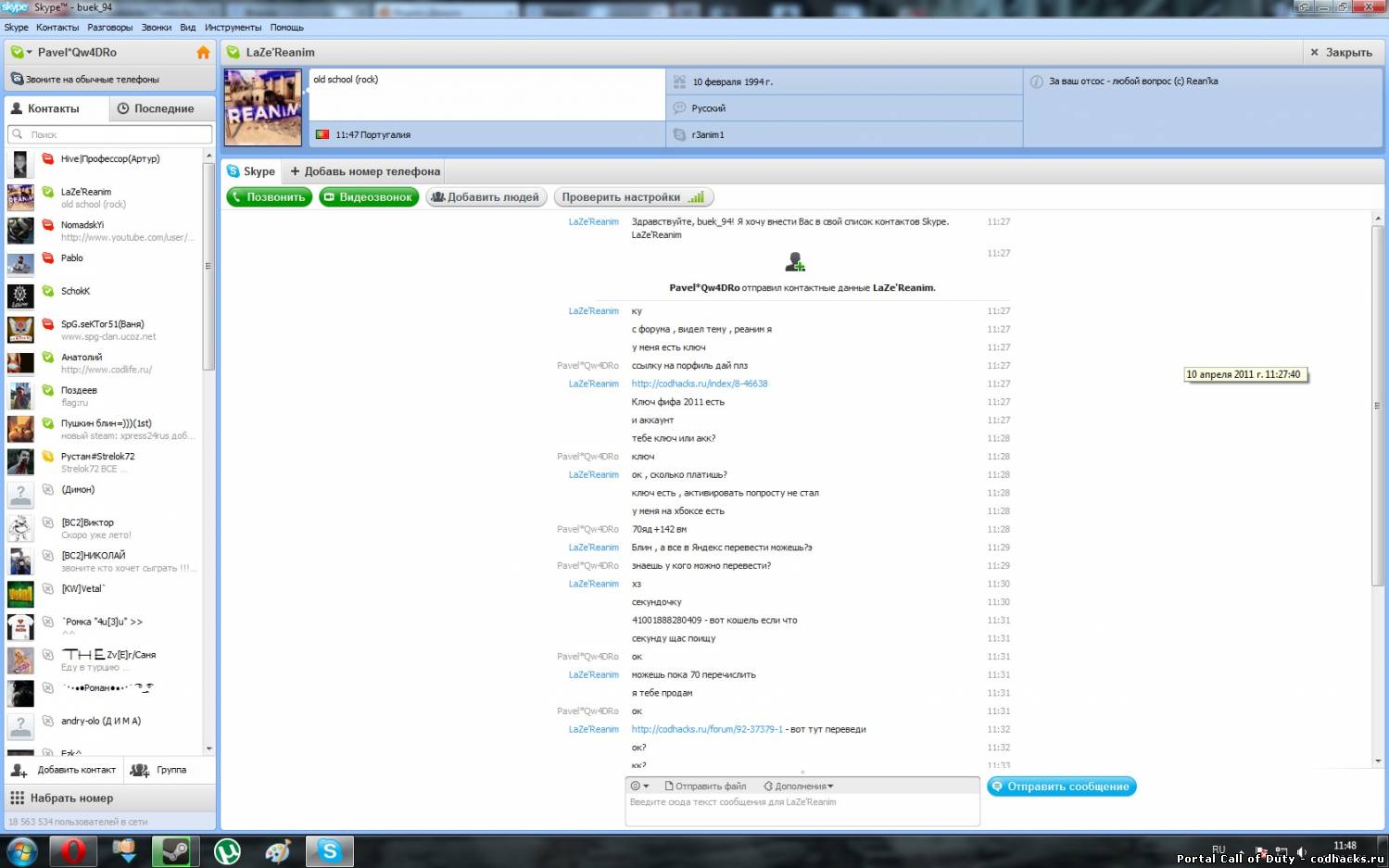Open the Помощь menu
Screen dimensions: 1389x868
coord(287,28)
